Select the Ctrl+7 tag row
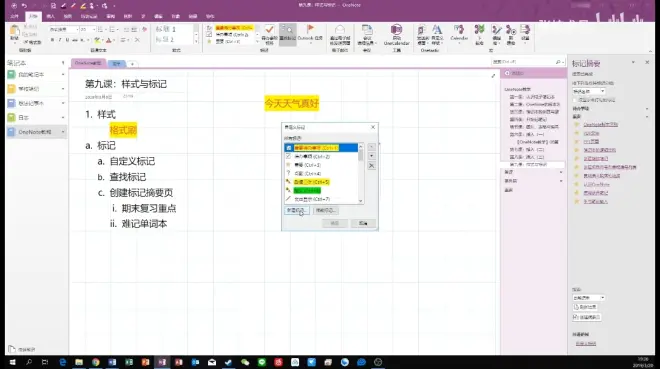The height and width of the screenshot is (369, 660). (322, 199)
